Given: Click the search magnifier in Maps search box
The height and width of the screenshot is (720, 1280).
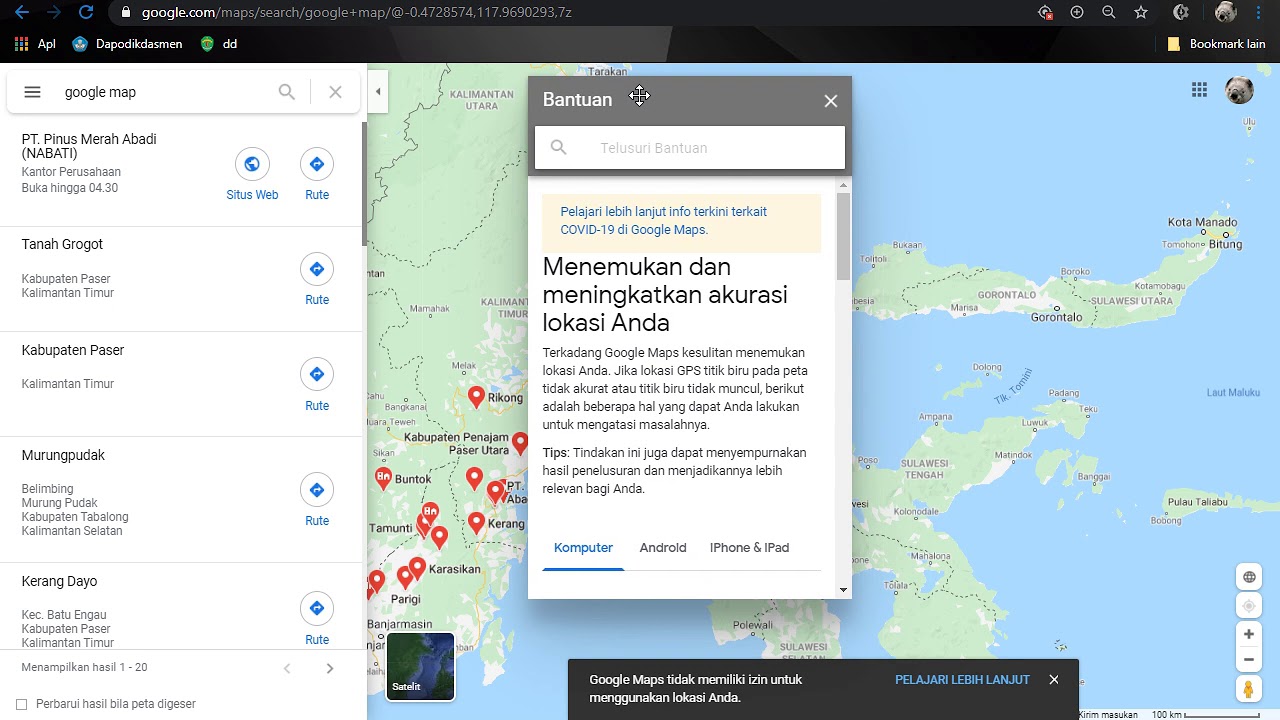Looking at the screenshot, I should click(x=287, y=92).
